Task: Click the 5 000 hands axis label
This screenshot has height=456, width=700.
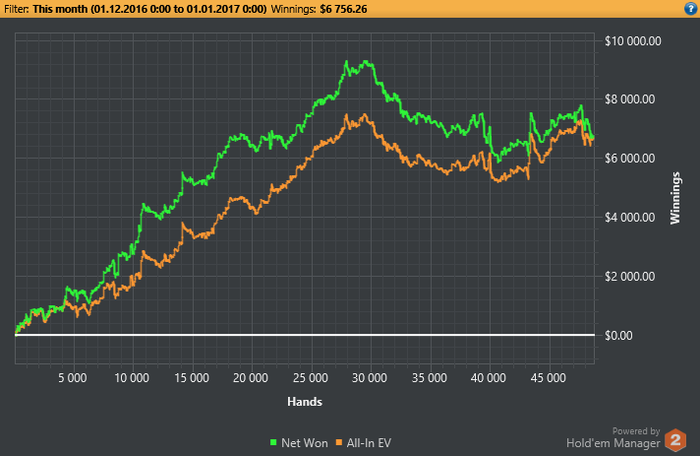Action: 72,378
